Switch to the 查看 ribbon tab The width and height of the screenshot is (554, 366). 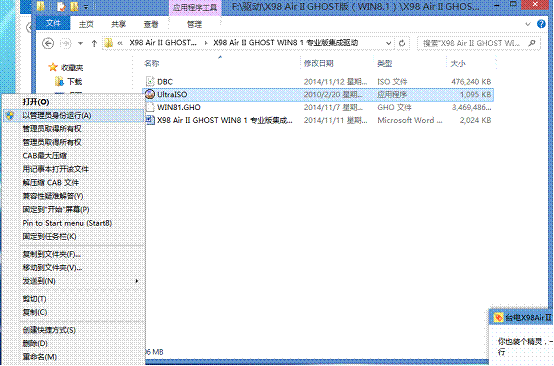pyautogui.click(x=151, y=24)
